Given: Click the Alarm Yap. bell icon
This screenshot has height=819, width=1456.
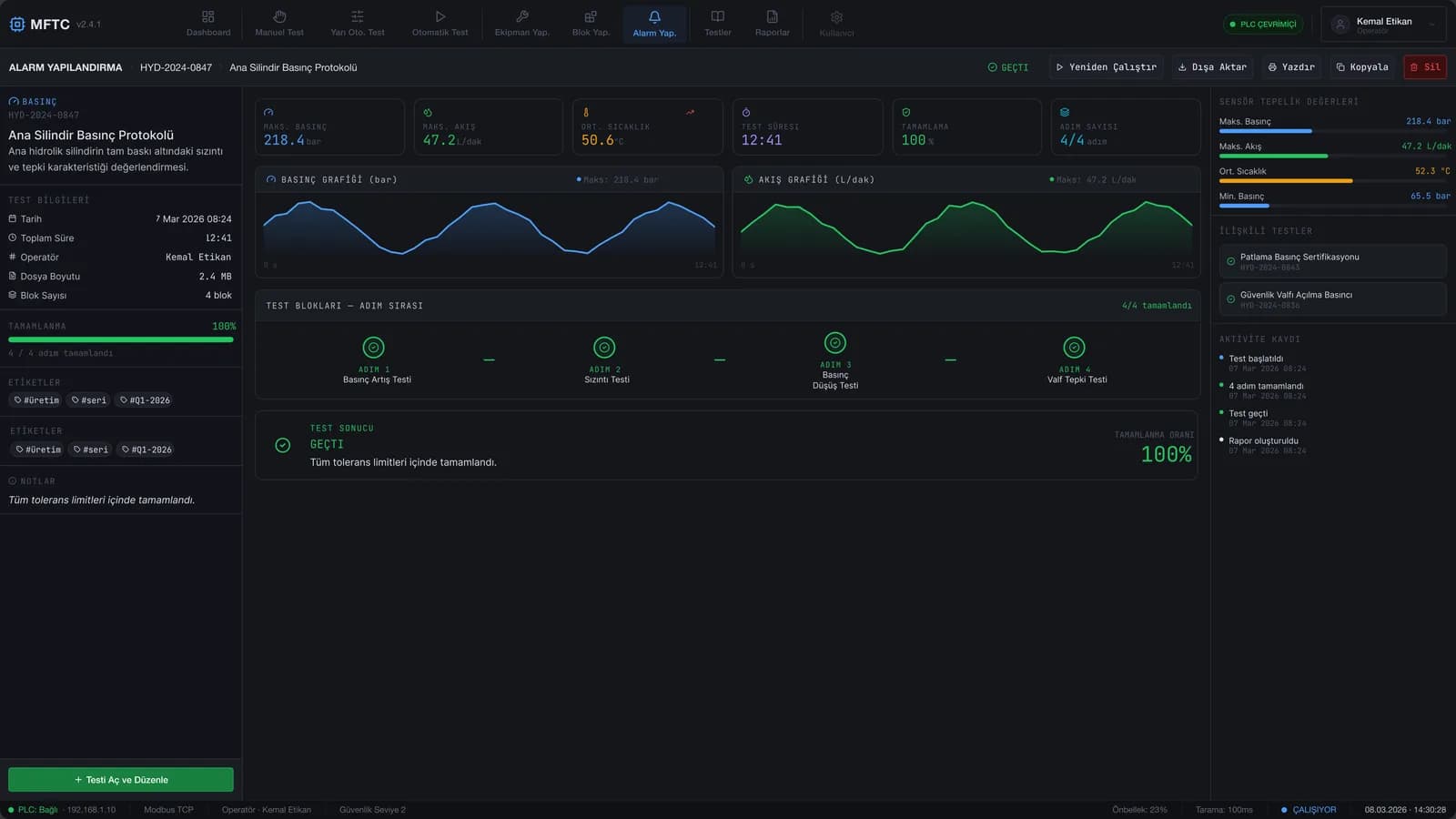Looking at the screenshot, I should [654, 16].
